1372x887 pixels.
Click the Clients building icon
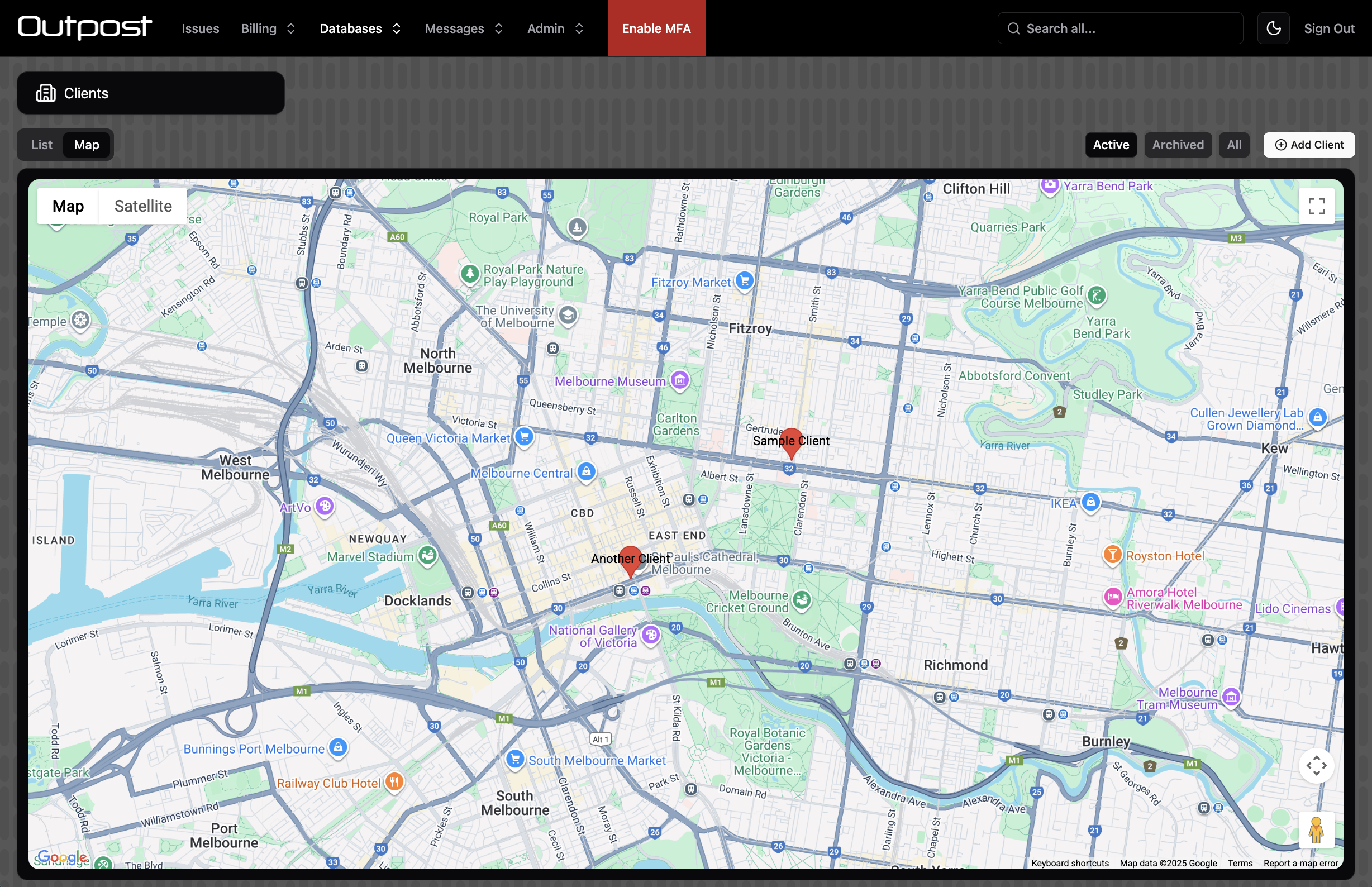tap(46, 93)
